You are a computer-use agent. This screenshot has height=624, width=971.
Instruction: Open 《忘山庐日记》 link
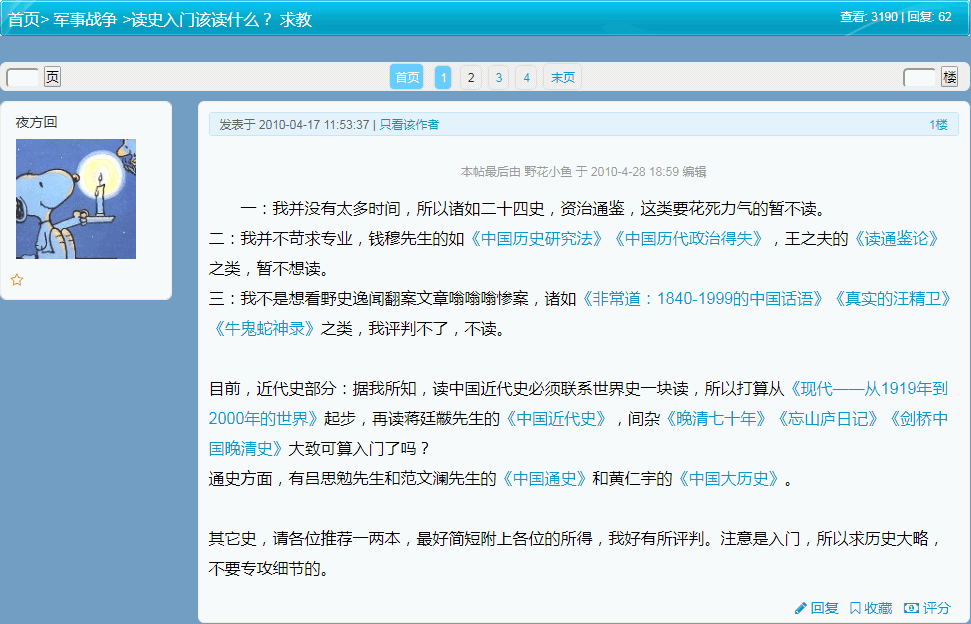828,419
